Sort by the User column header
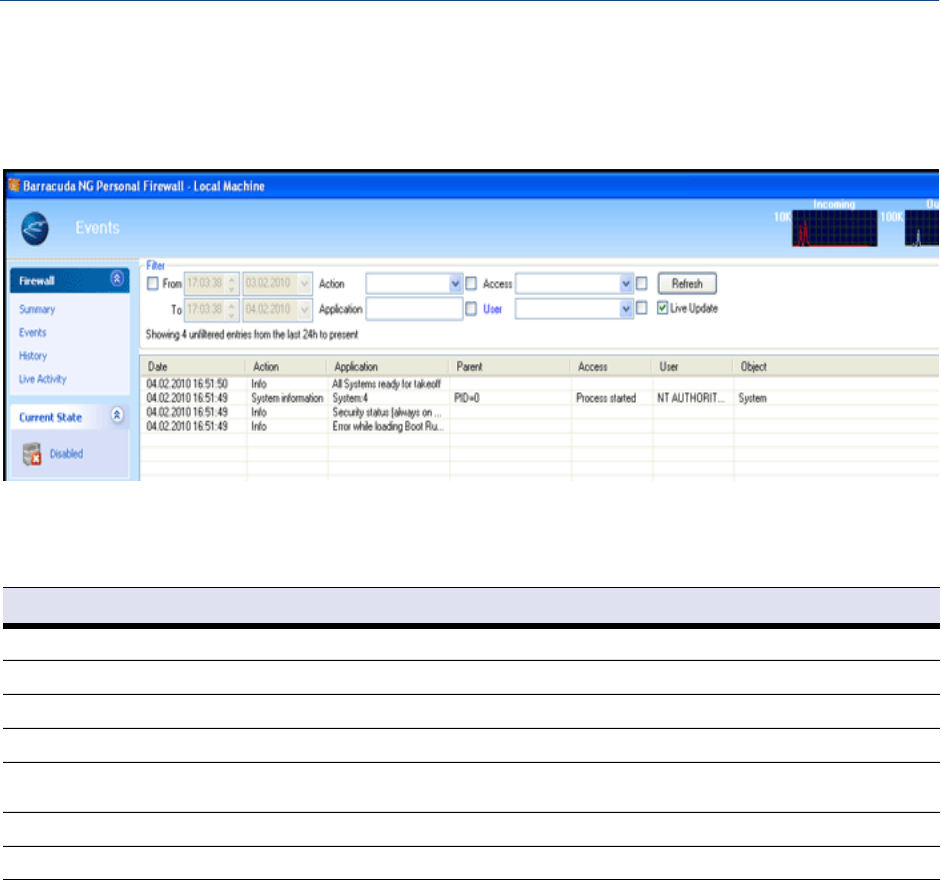The width and height of the screenshot is (941, 880). pyautogui.click(x=692, y=367)
